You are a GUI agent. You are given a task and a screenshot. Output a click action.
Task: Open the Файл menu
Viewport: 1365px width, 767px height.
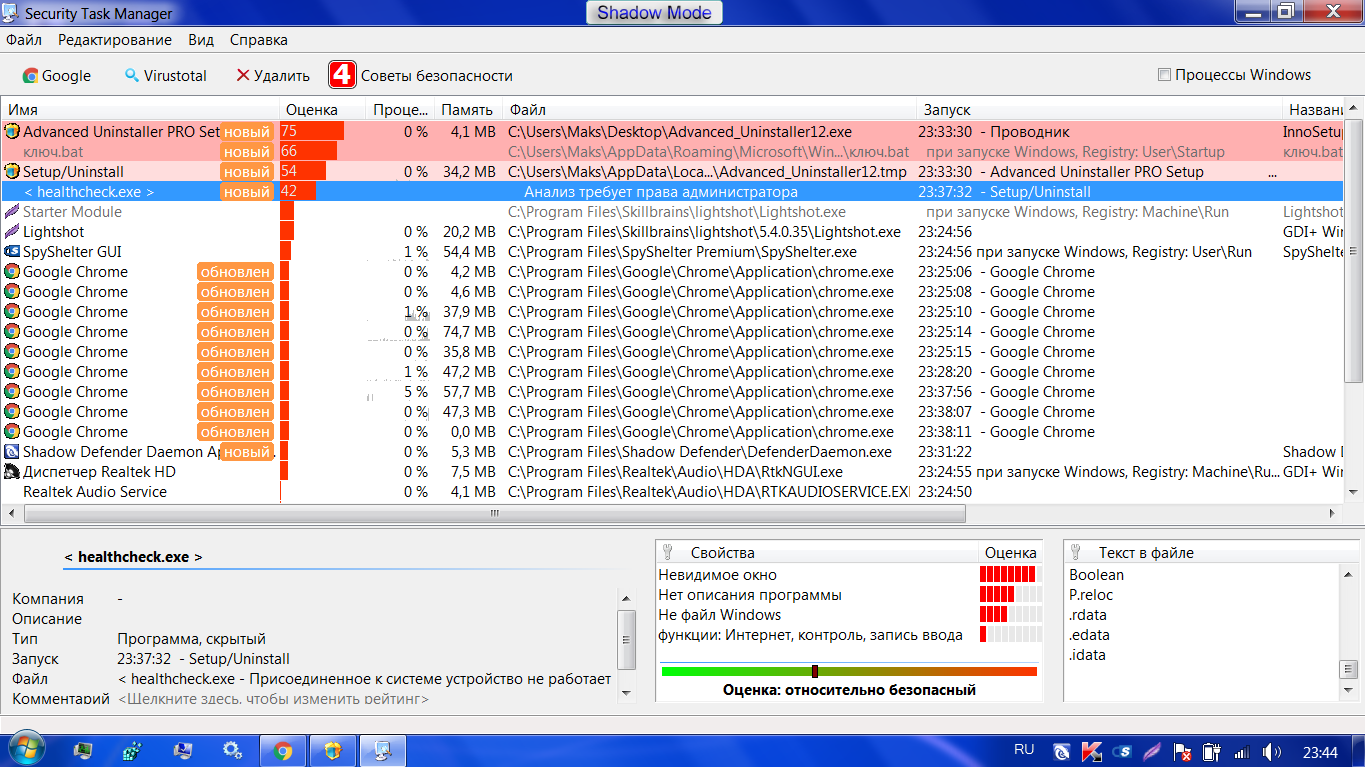click(x=24, y=40)
